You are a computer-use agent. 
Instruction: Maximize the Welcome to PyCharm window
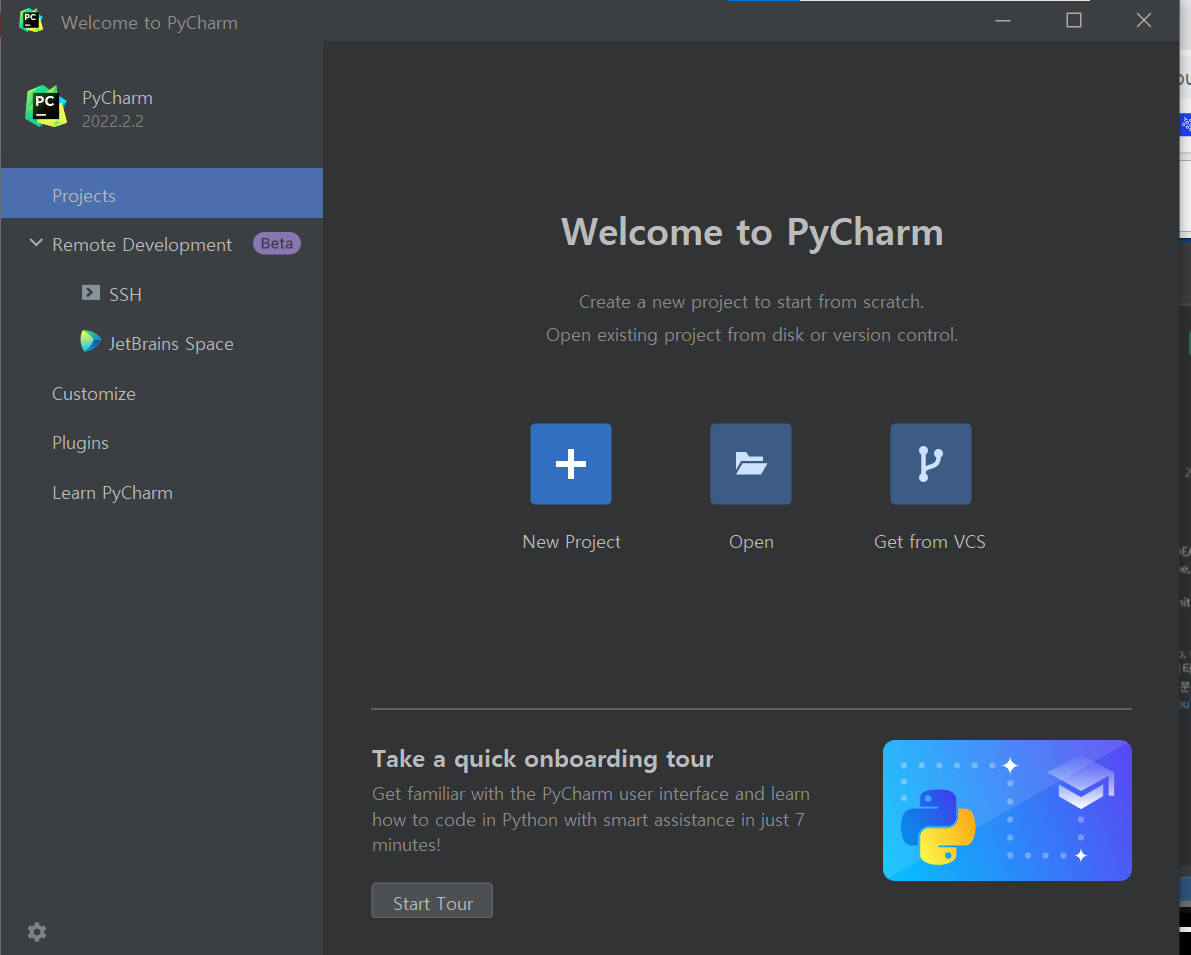coord(1074,21)
